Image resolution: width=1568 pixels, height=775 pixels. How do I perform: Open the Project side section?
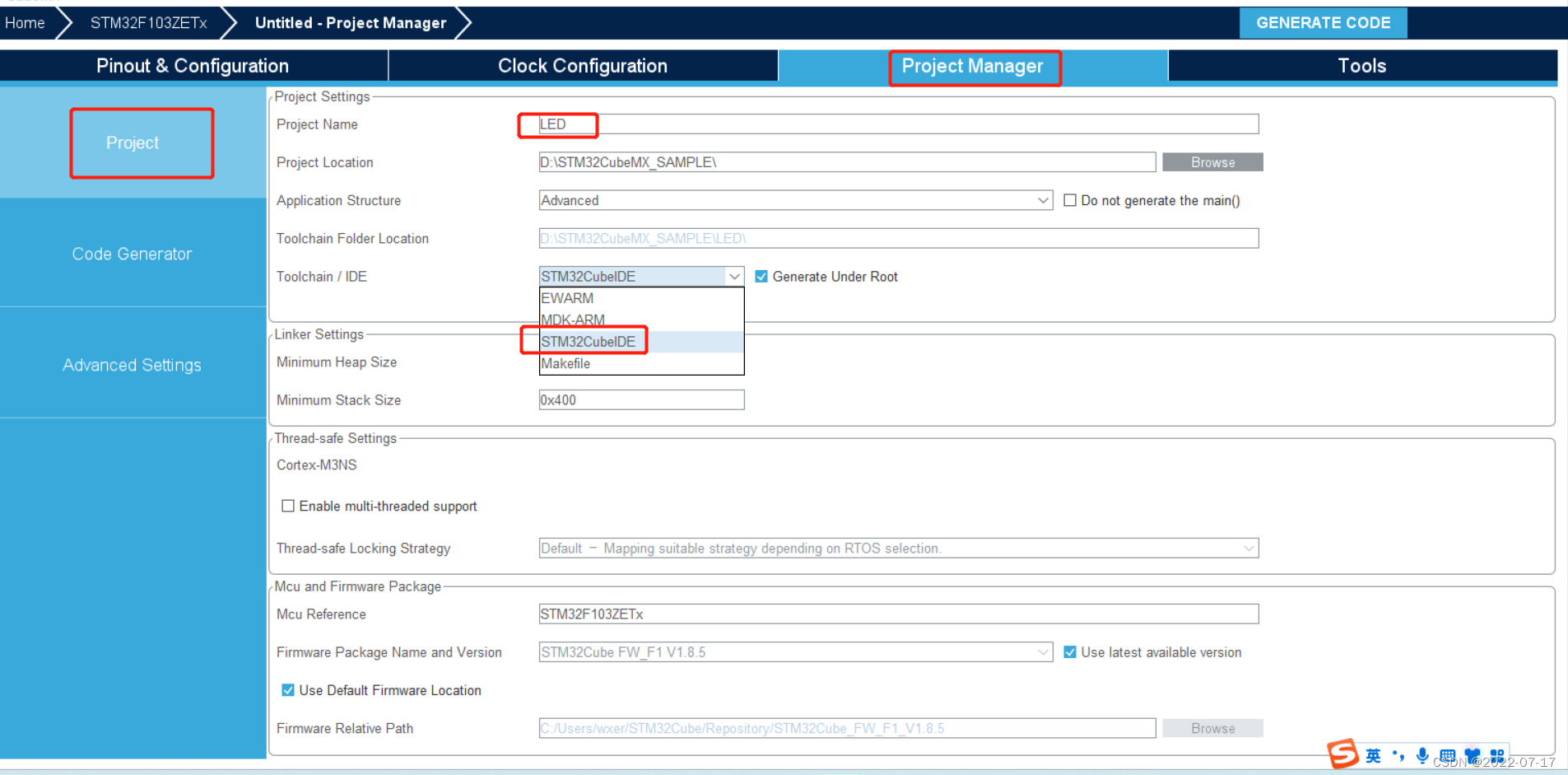133,142
